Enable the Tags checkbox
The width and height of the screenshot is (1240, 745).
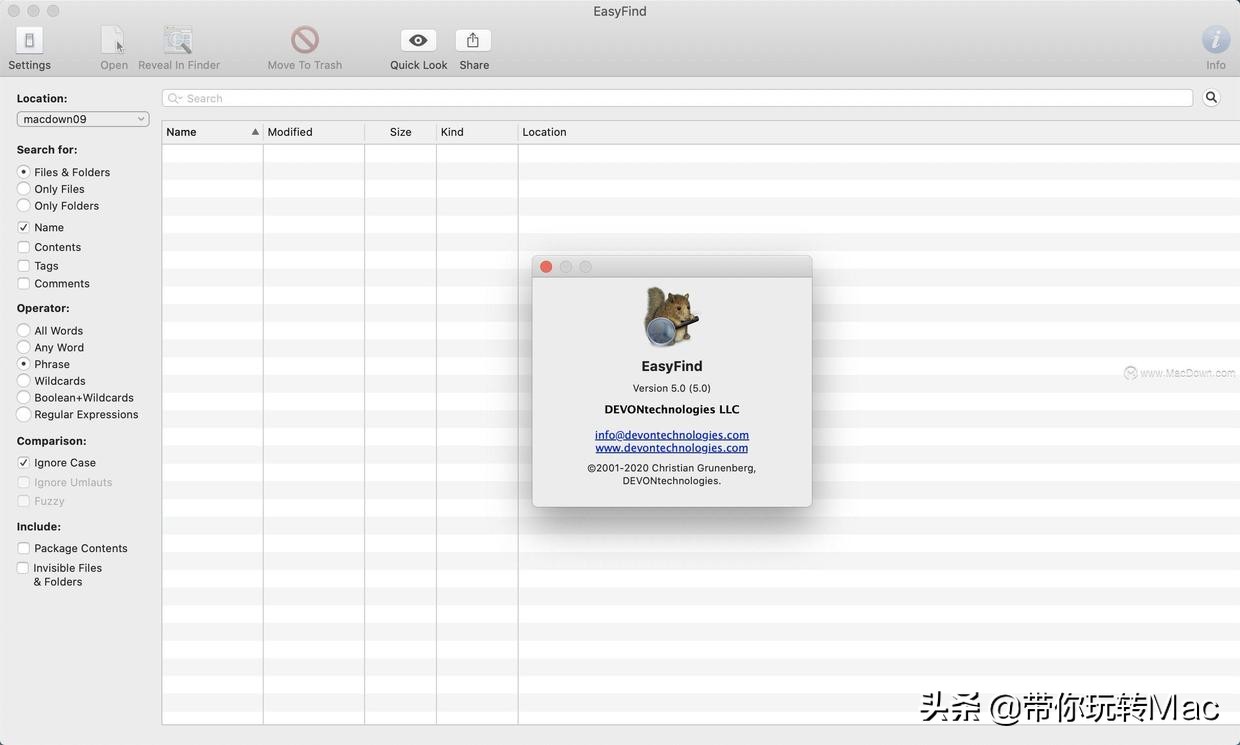point(24,266)
